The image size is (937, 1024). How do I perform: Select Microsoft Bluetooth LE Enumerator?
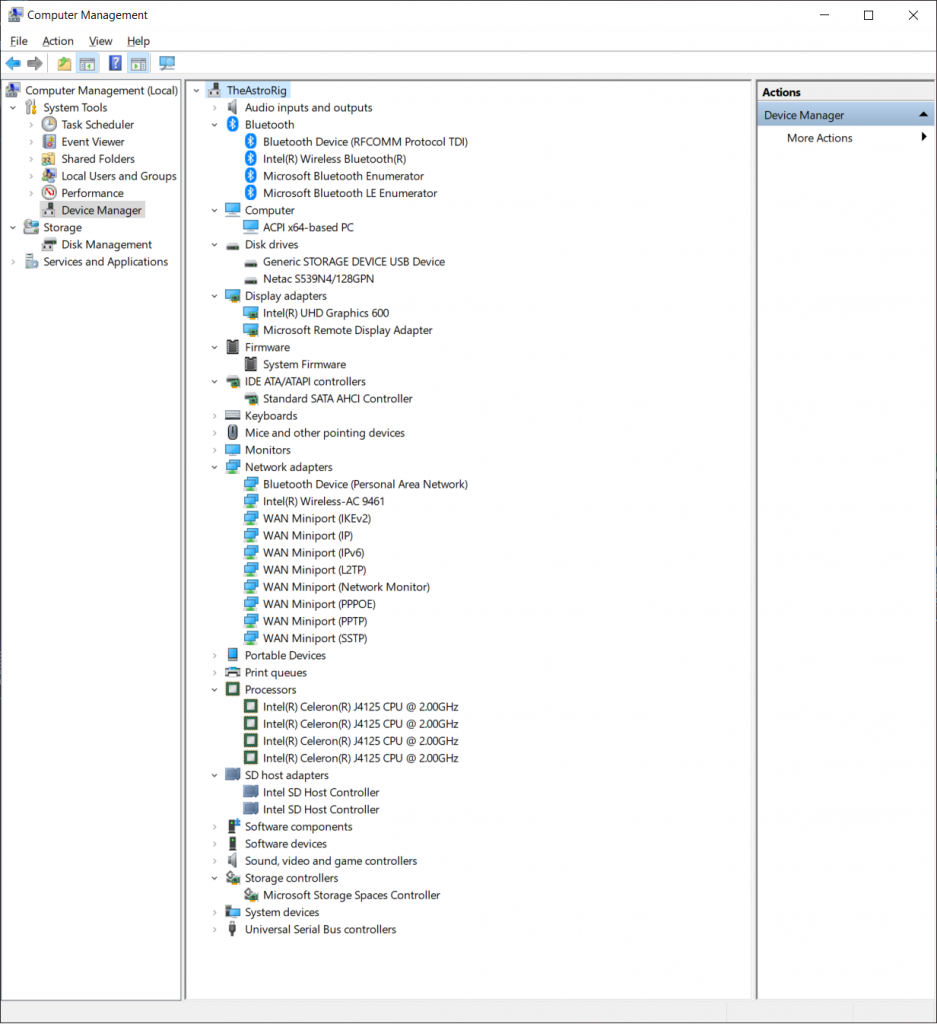[350, 193]
